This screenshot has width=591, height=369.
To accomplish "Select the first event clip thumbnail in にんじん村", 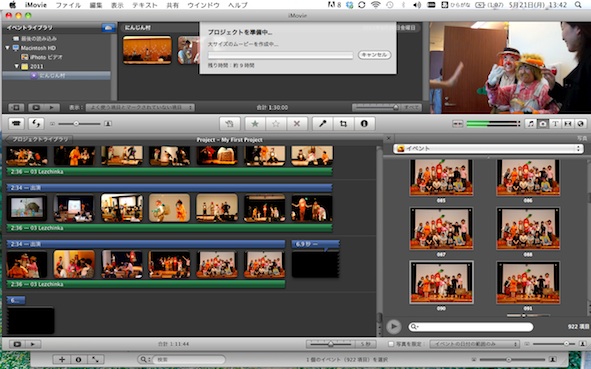I will click(x=147, y=50).
